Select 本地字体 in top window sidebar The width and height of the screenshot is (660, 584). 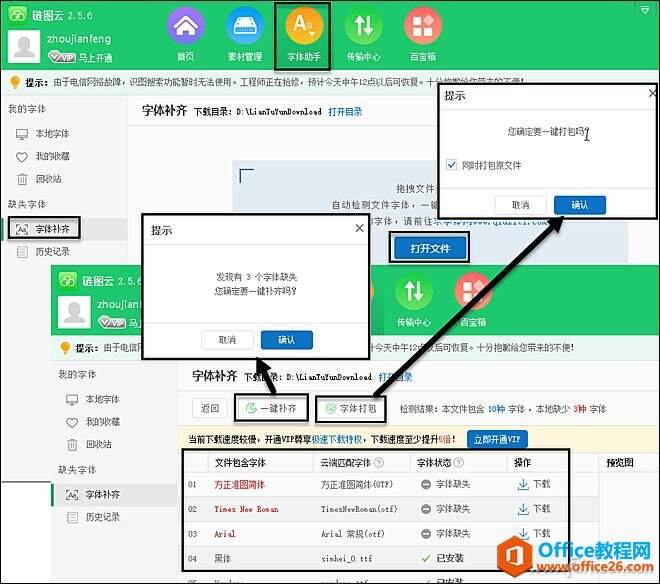tap(43, 134)
